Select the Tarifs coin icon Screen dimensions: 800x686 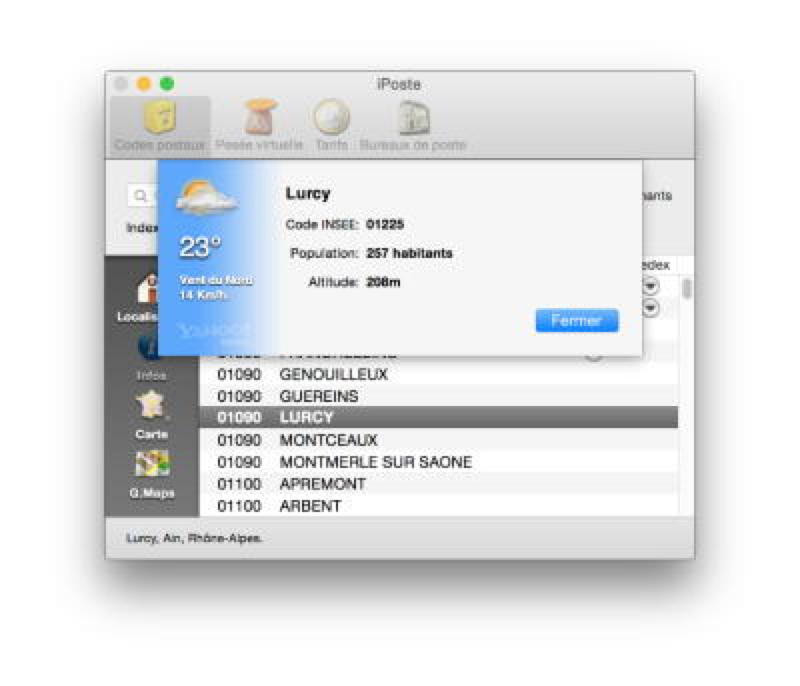pos(331,120)
